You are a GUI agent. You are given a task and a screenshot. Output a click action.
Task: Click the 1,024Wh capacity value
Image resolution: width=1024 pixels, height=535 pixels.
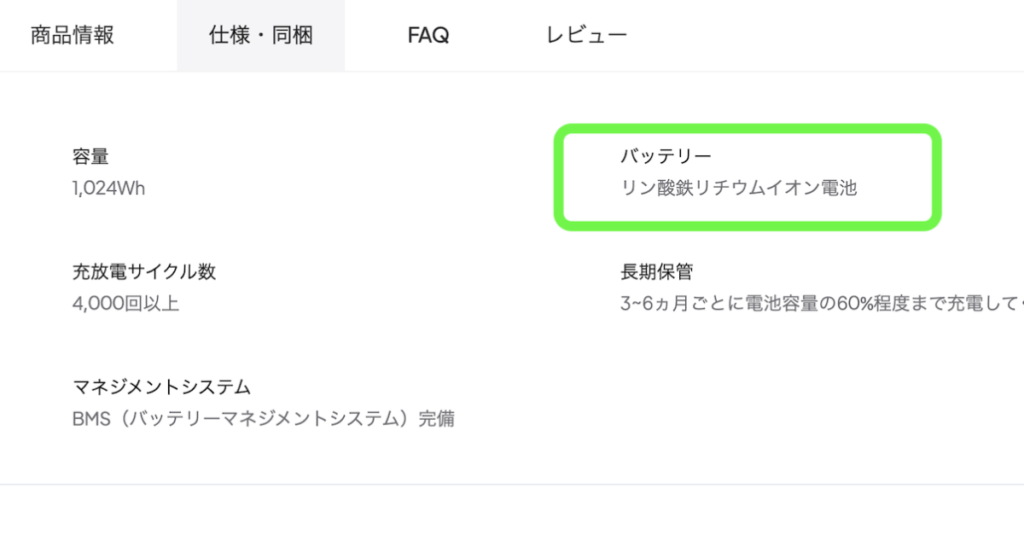click(x=109, y=188)
